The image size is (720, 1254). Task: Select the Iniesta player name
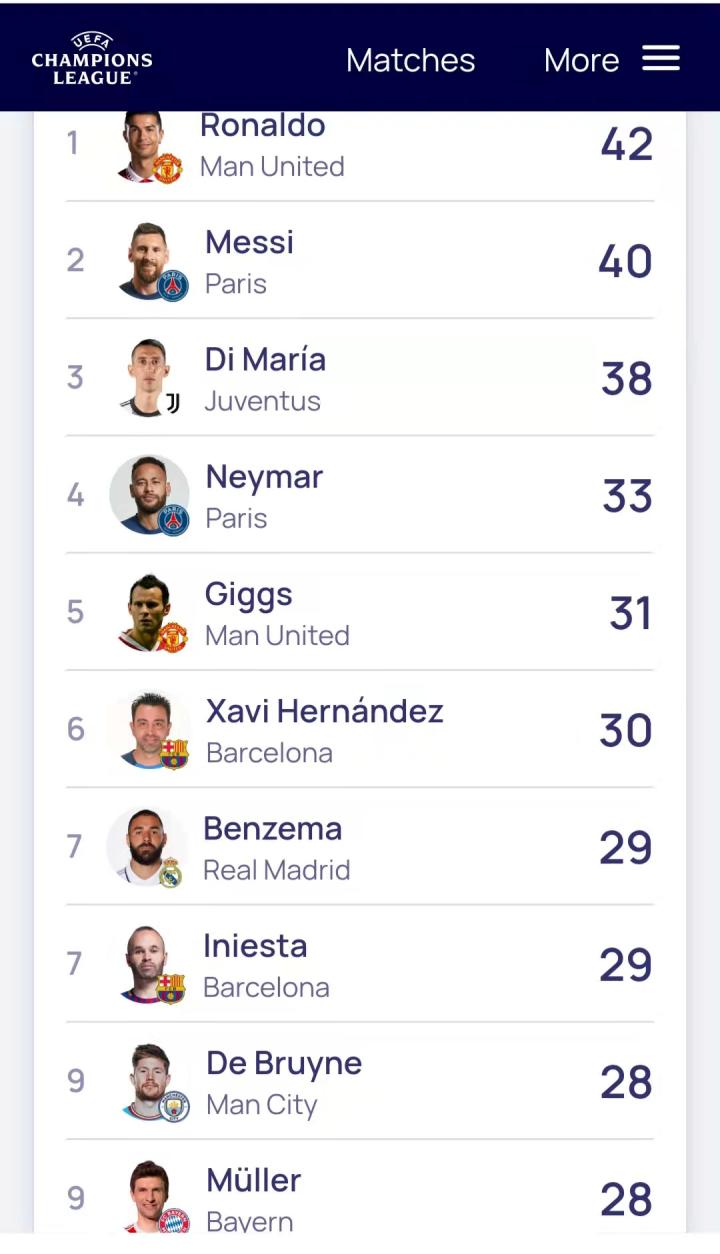pyautogui.click(x=255, y=946)
